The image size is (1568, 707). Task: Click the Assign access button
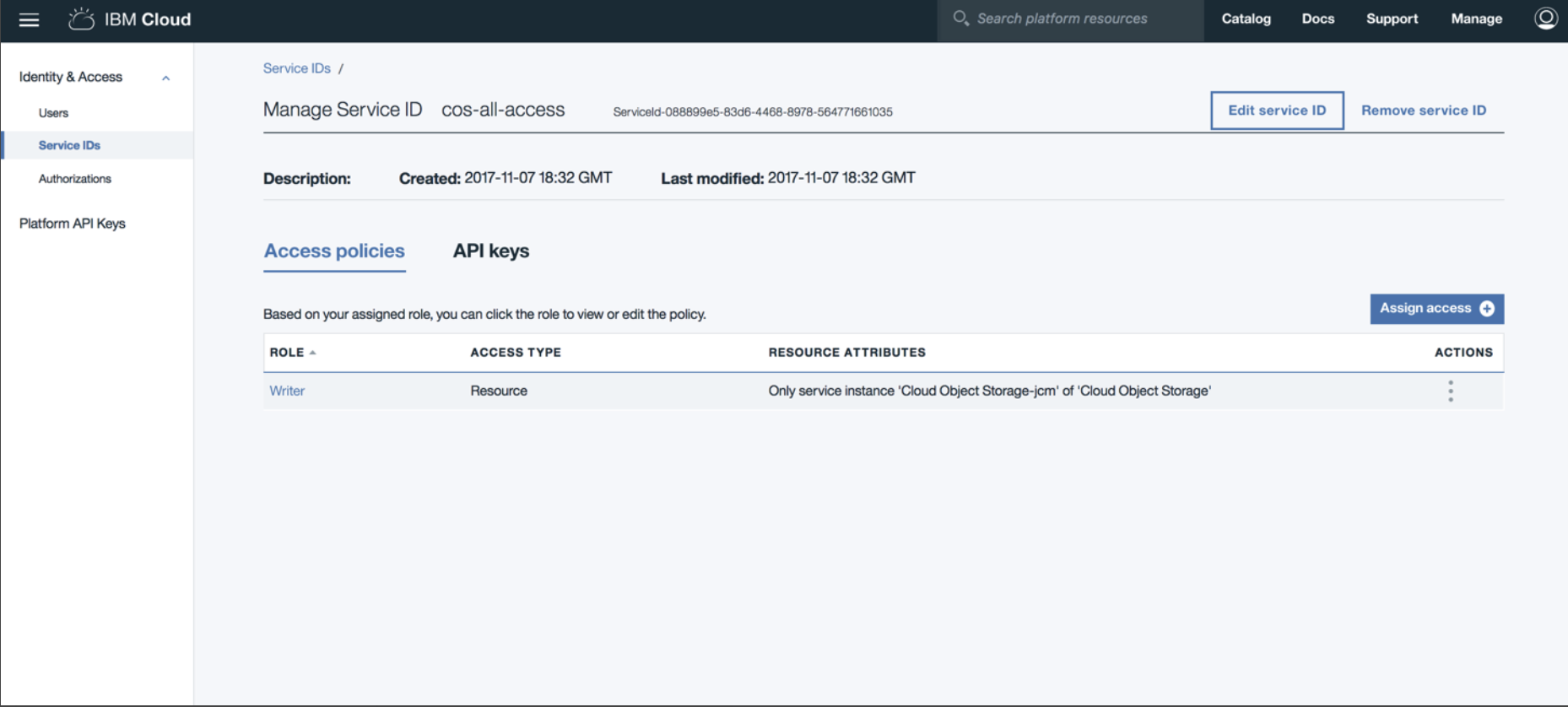point(1436,309)
